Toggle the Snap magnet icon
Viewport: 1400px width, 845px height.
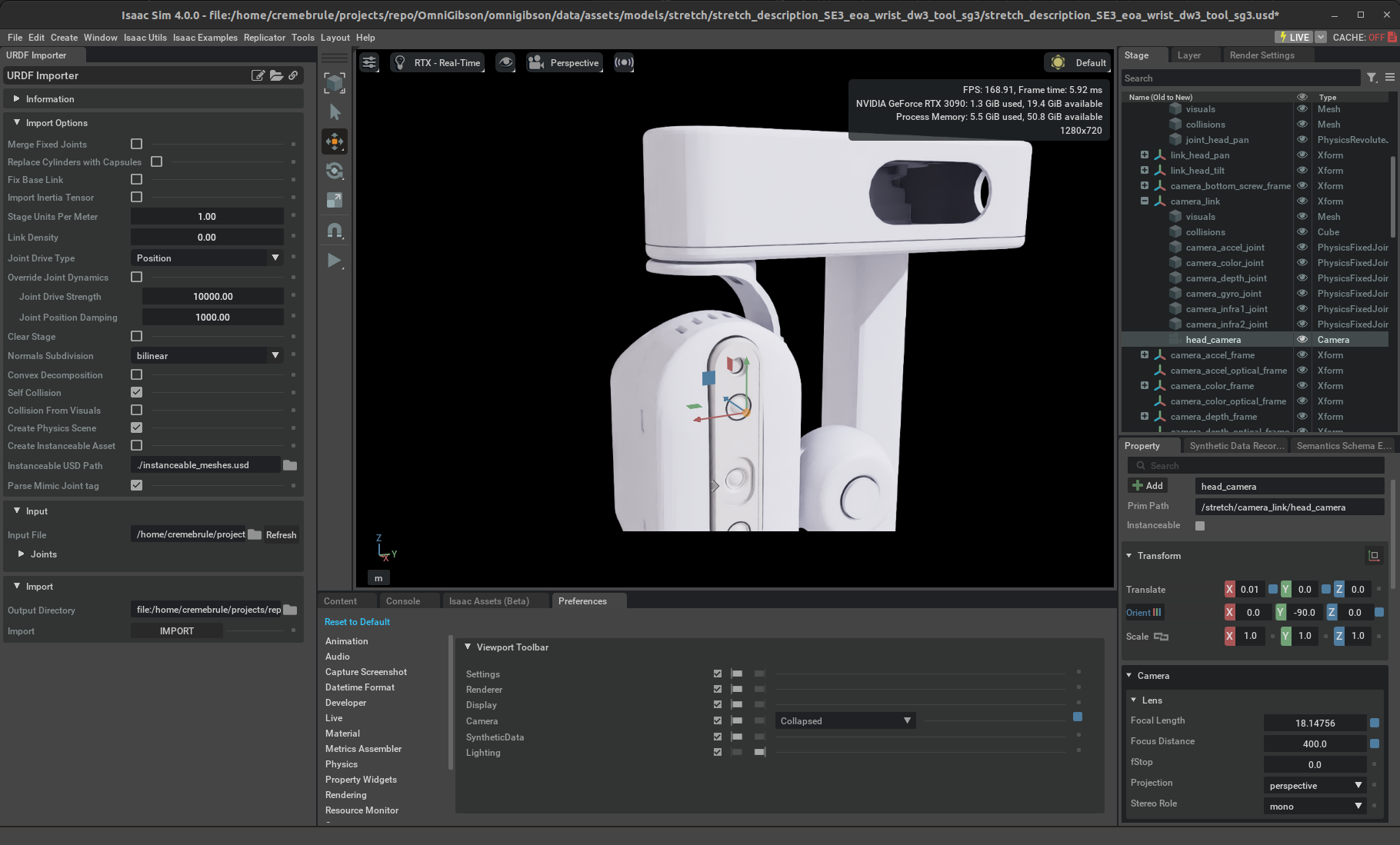pyautogui.click(x=335, y=230)
